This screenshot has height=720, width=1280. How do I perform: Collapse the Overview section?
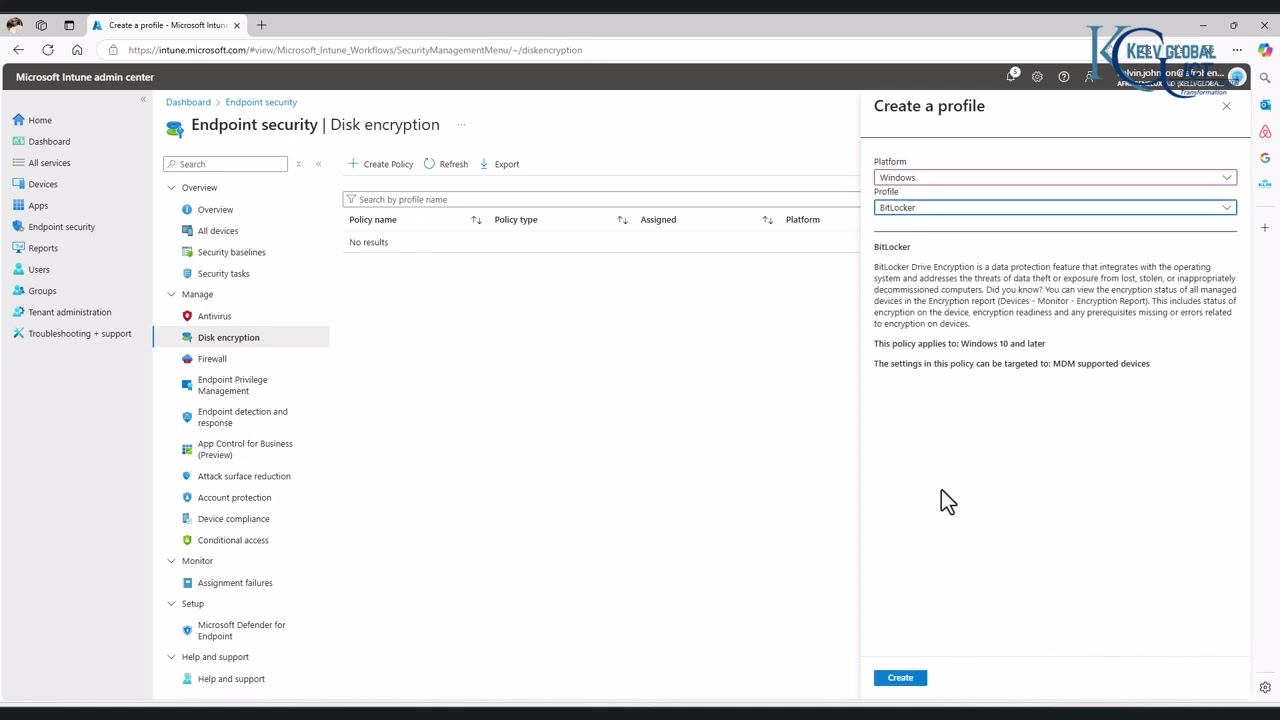pos(171,188)
